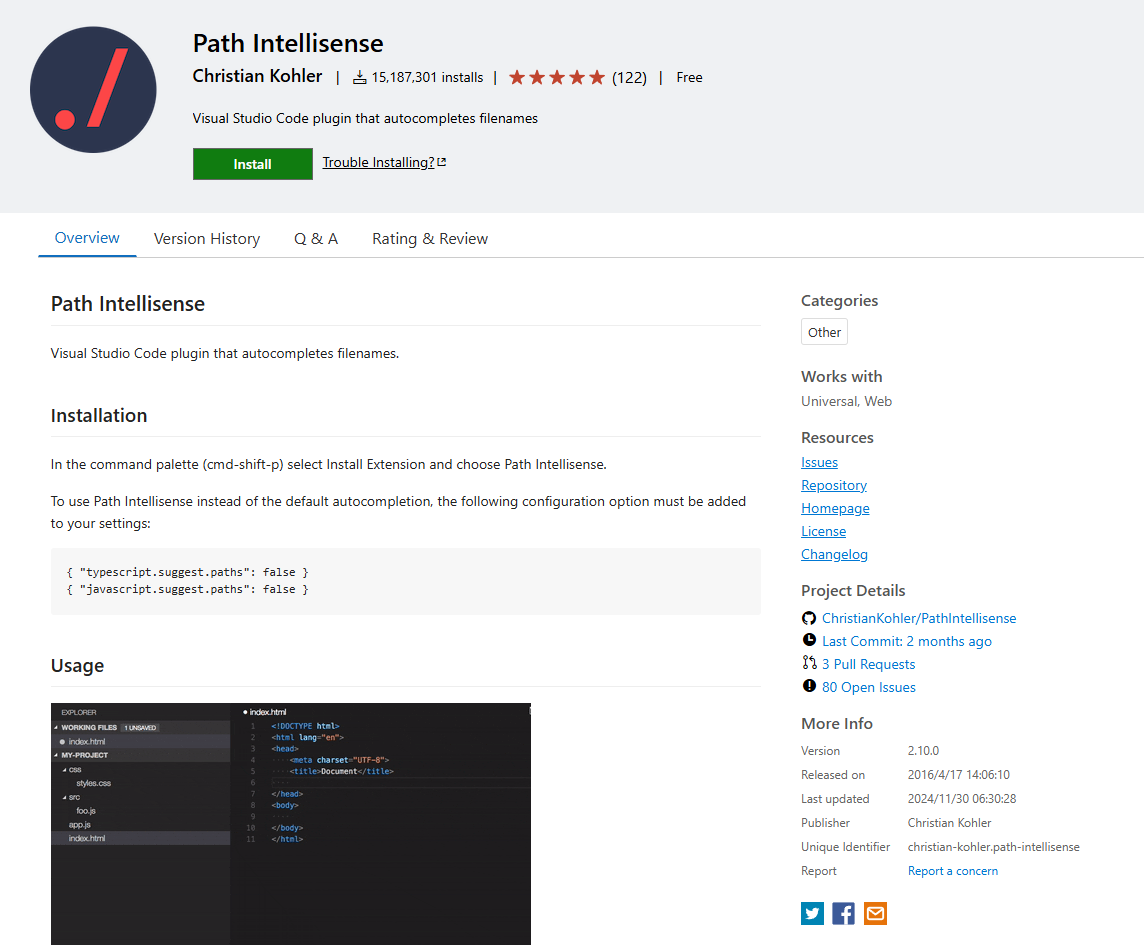Click the typescript.suggest.paths code line
Image resolution: width=1144 pixels, height=945 pixels.
[188, 572]
